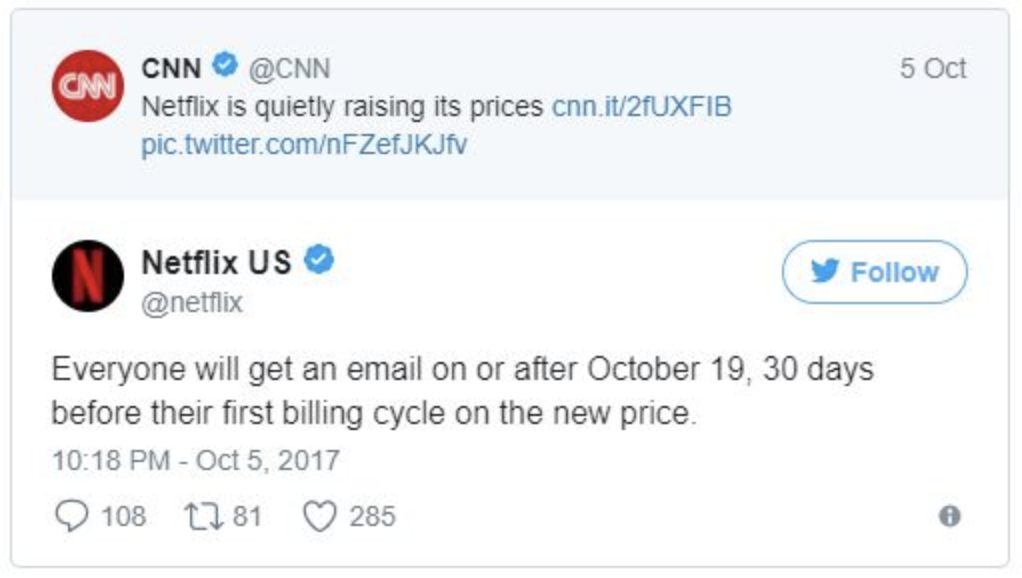Screen dimensions: 1022x578
Task: Click the CNN display name
Action: click(171, 68)
